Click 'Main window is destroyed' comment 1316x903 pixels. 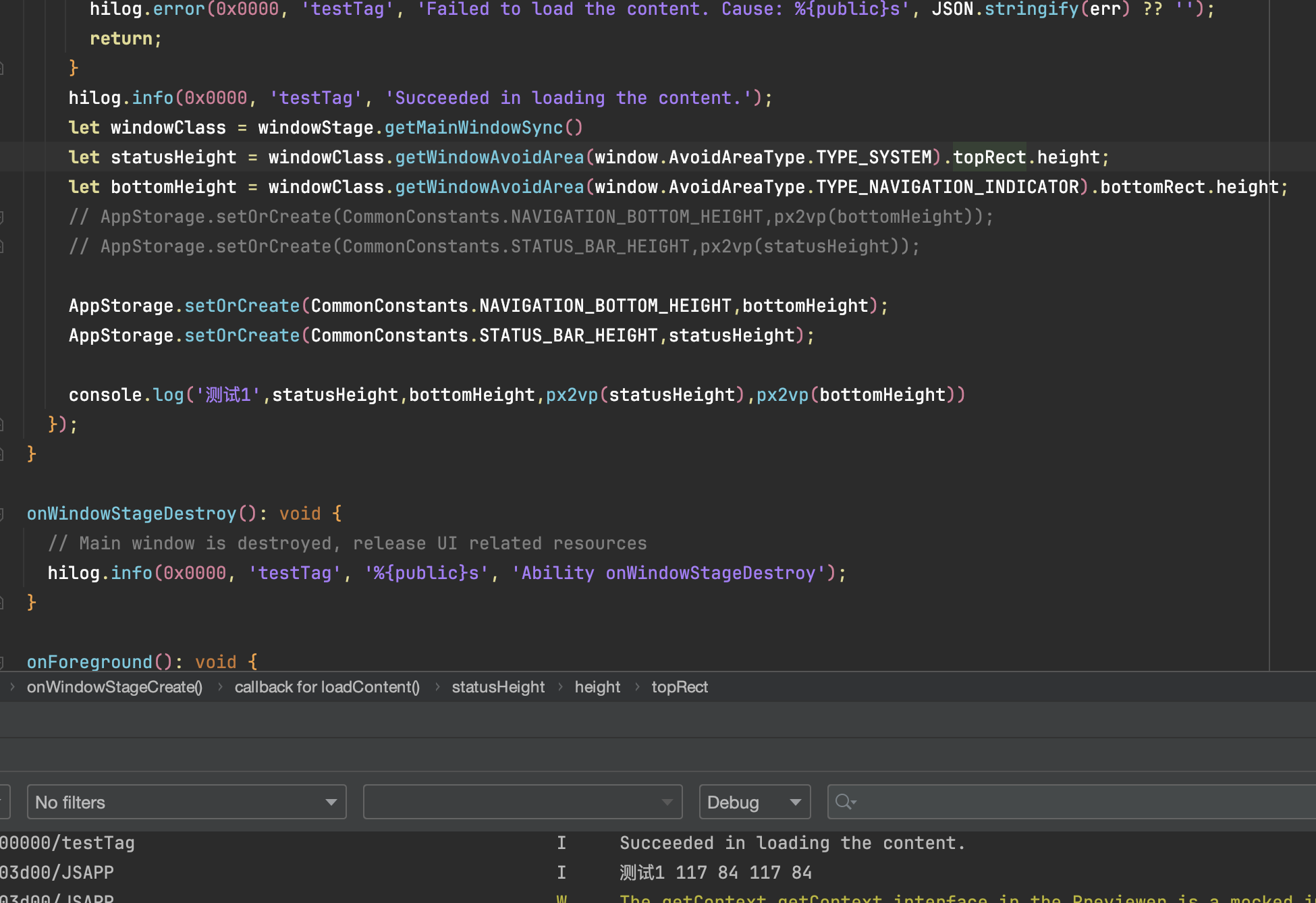(348, 543)
